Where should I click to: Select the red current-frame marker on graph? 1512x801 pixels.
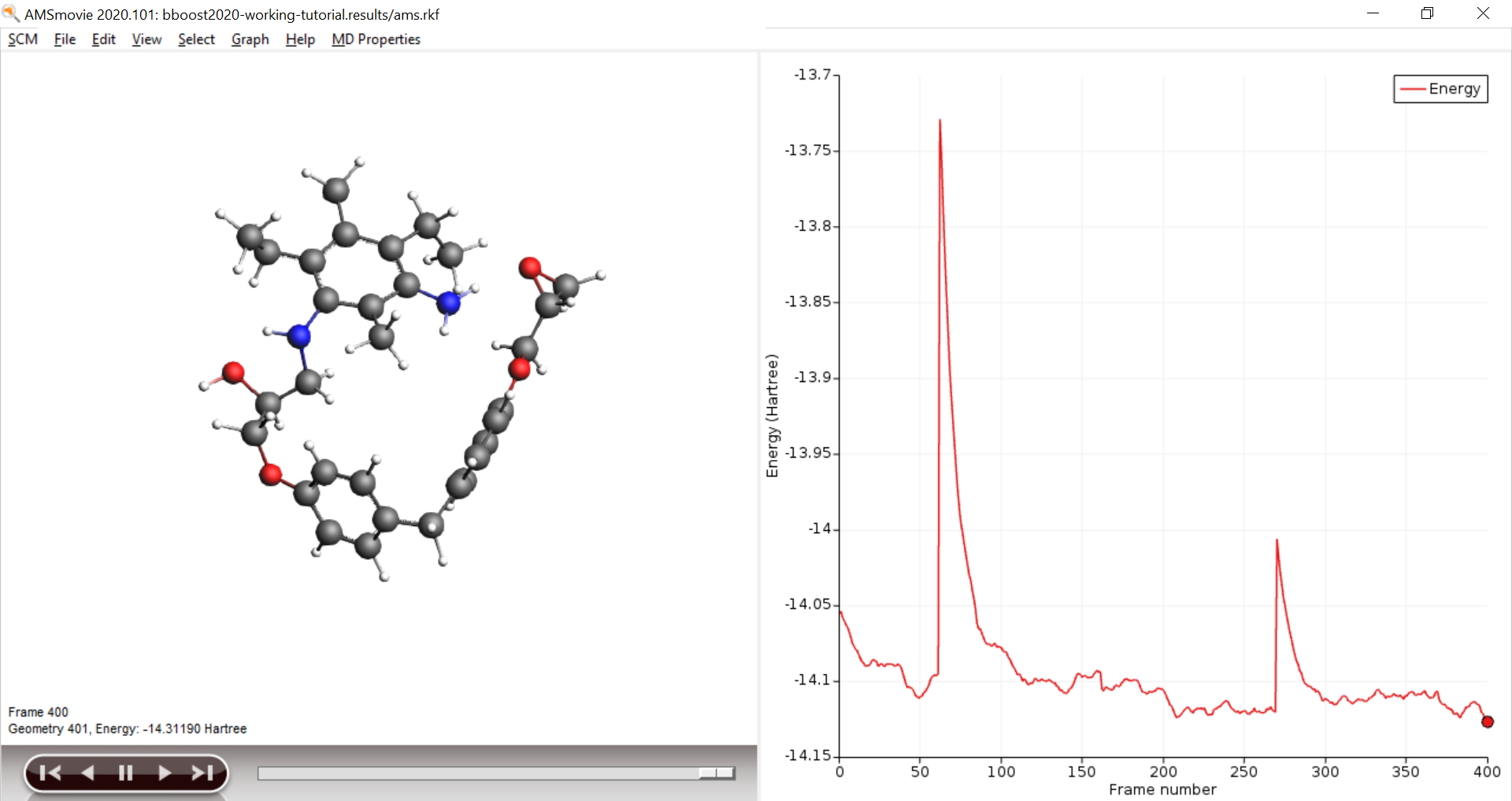pos(1487,721)
